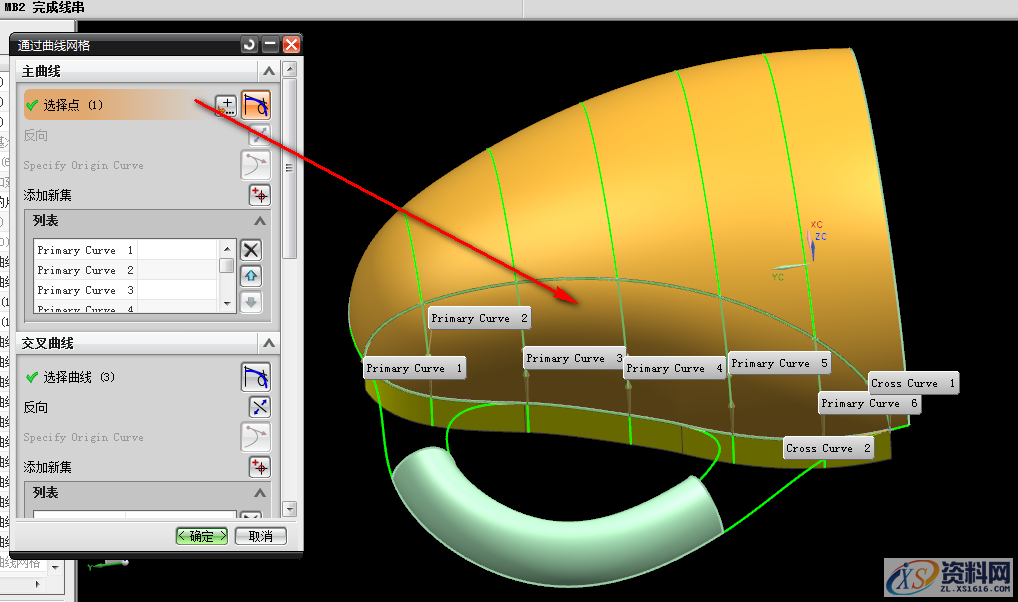Viewport: 1018px width, 602px height.
Task: Collapse the 交叉曲线 section
Action: (x=268, y=343)
